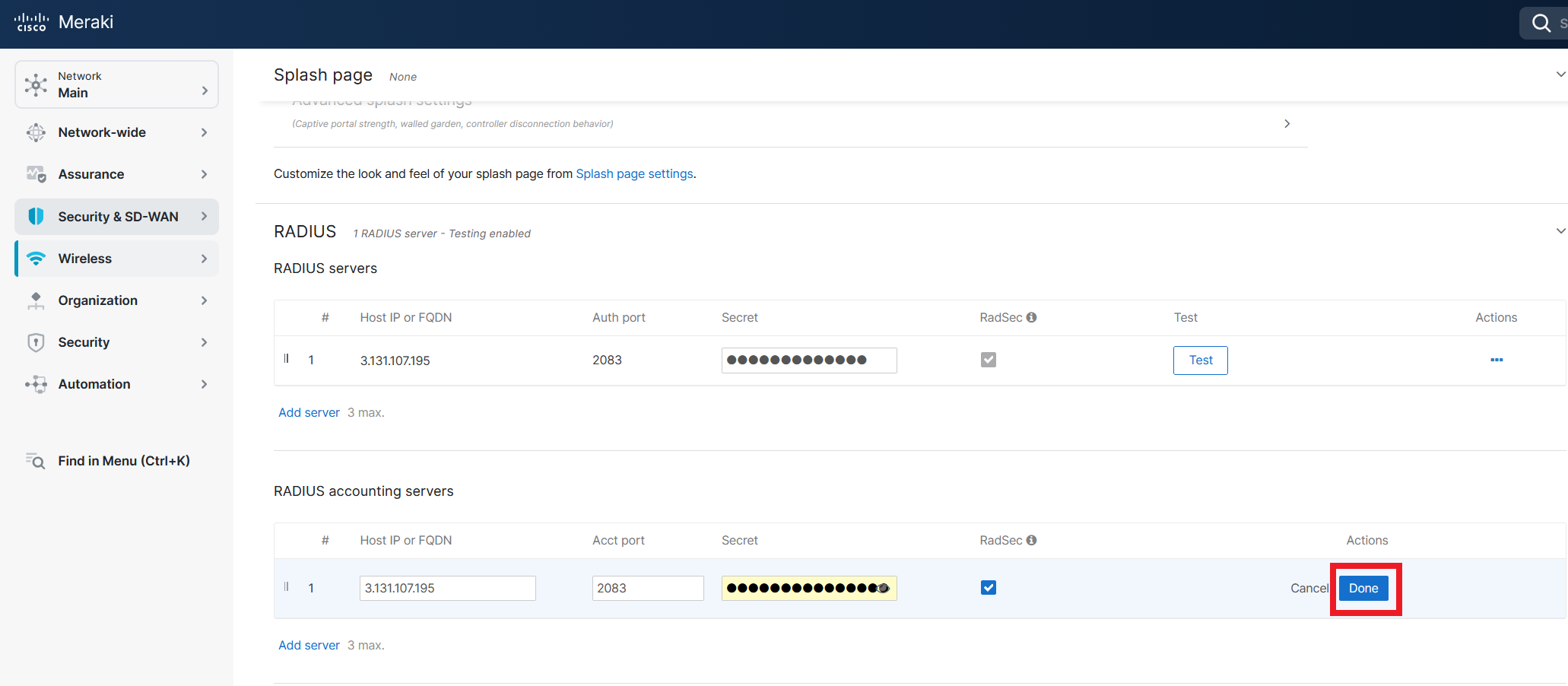Viewport: 1568px width, 686px height.
Task: Click the Security shield icon
Action: point(36,342)
